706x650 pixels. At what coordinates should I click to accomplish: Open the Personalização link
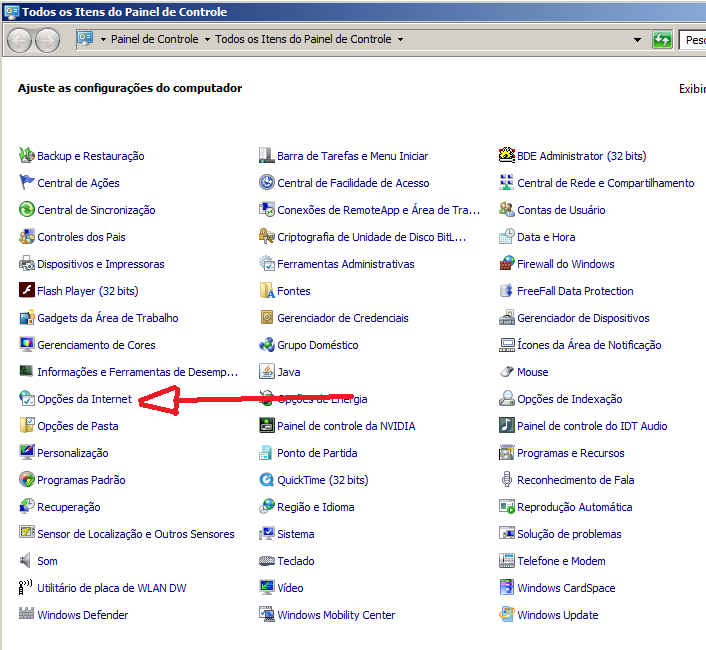coord(72,453)
